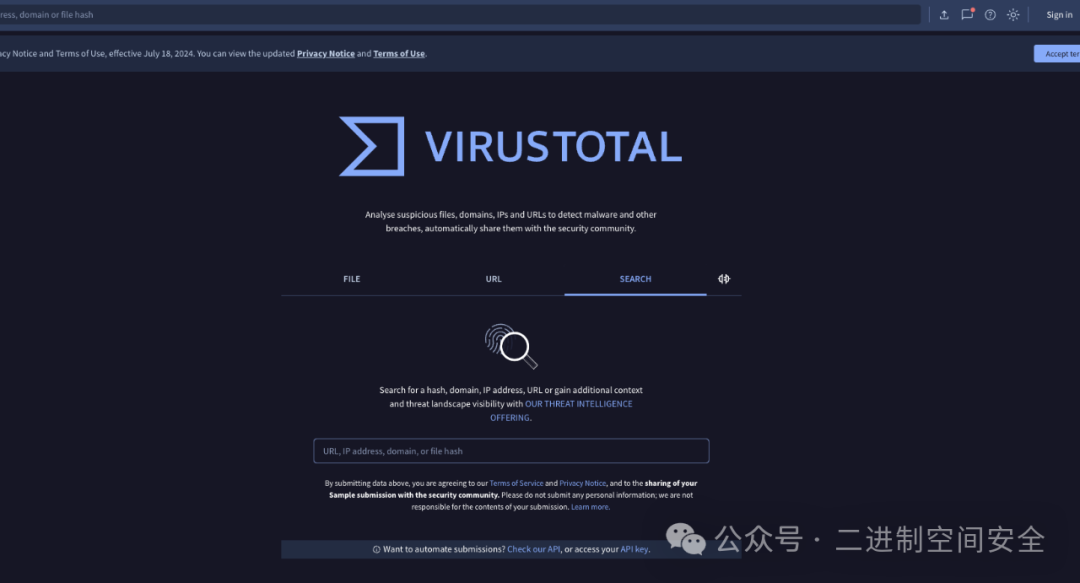Click the icon right of SEARCH tab

click(724, 279)
